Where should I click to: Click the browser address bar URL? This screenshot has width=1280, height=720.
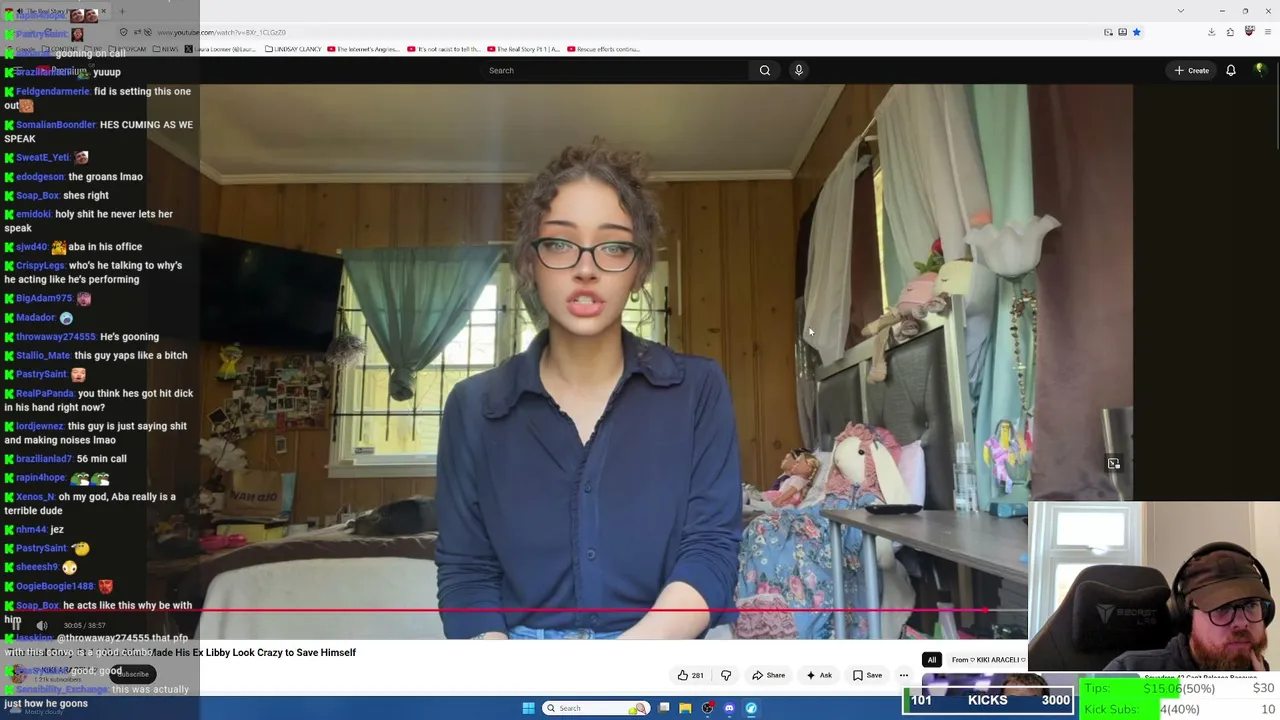(221, 33)
